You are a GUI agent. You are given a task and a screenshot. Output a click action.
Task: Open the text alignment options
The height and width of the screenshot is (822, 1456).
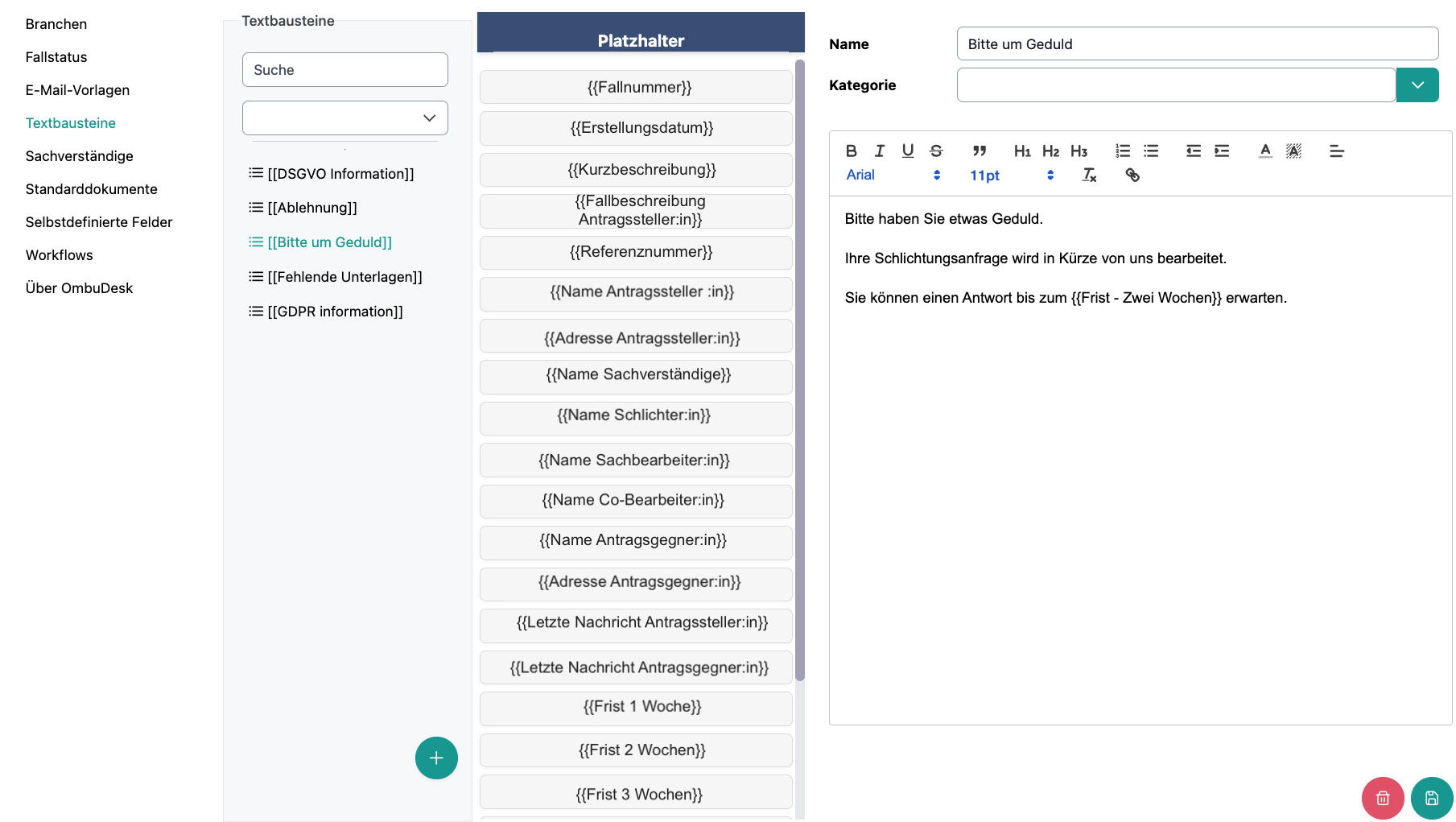pyautogui.click(x=1337, y=151)
